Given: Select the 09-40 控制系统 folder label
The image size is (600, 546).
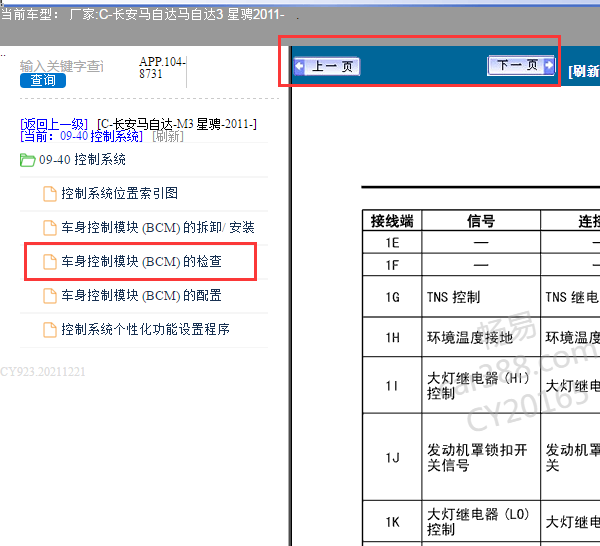Looking at the screenshot, I should tap(82, 160).
